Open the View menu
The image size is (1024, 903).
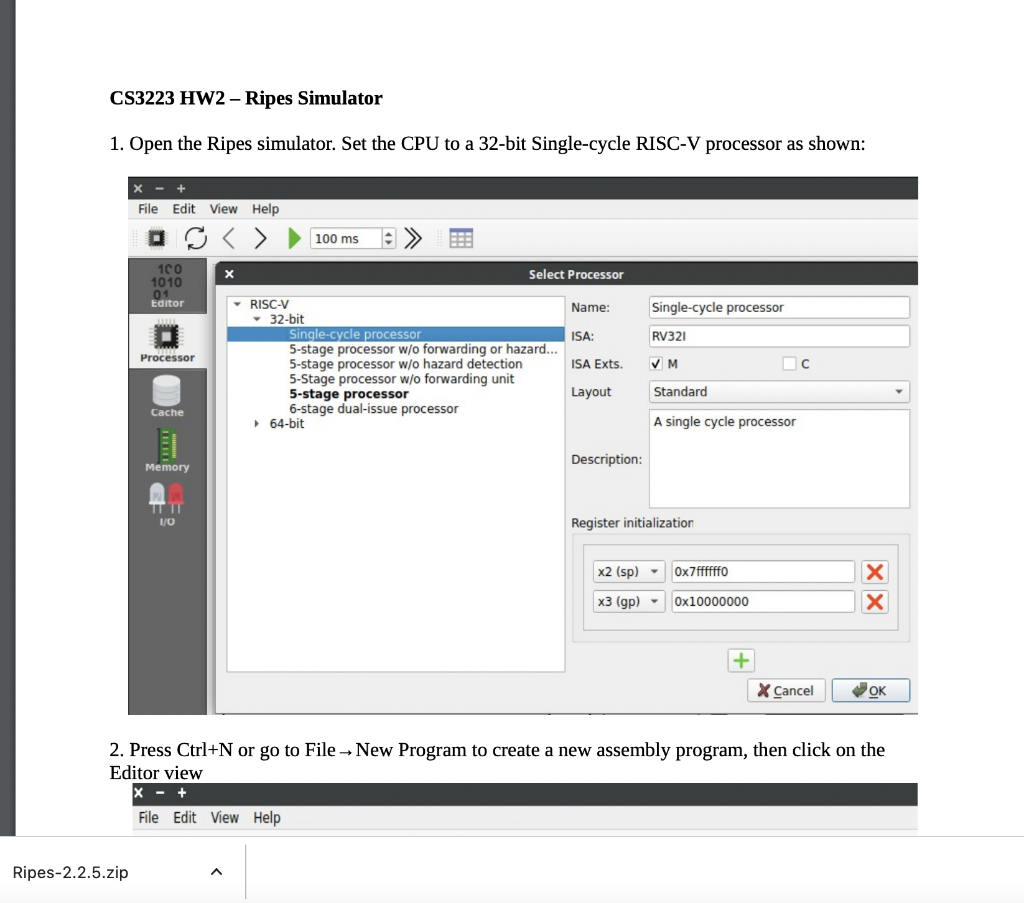223,209
